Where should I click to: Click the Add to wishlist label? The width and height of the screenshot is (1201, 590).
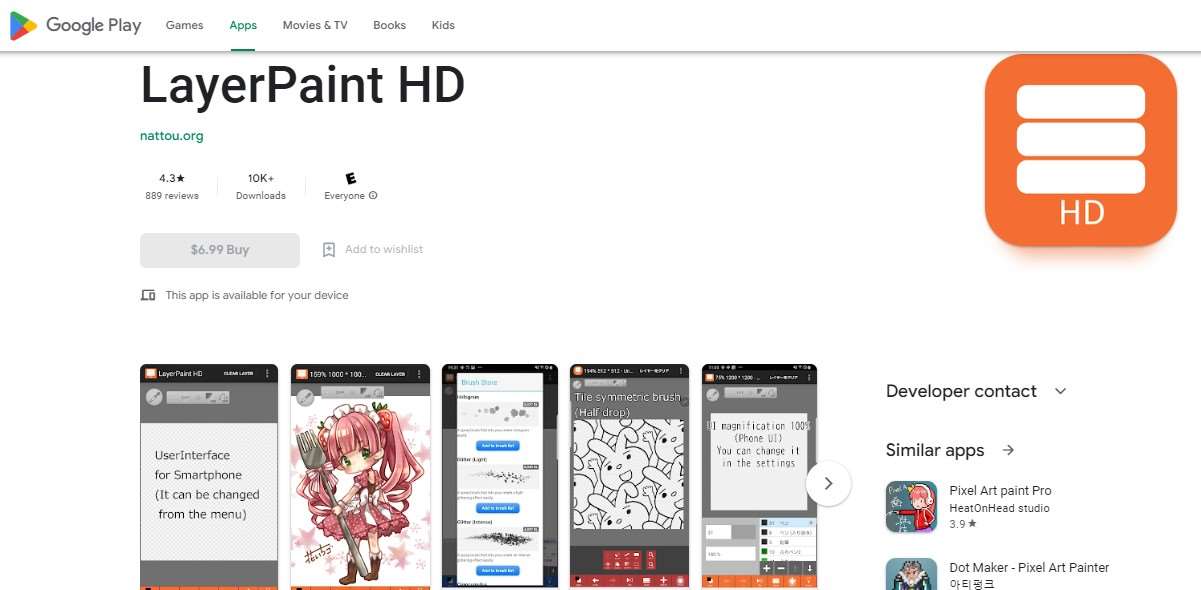384,250
